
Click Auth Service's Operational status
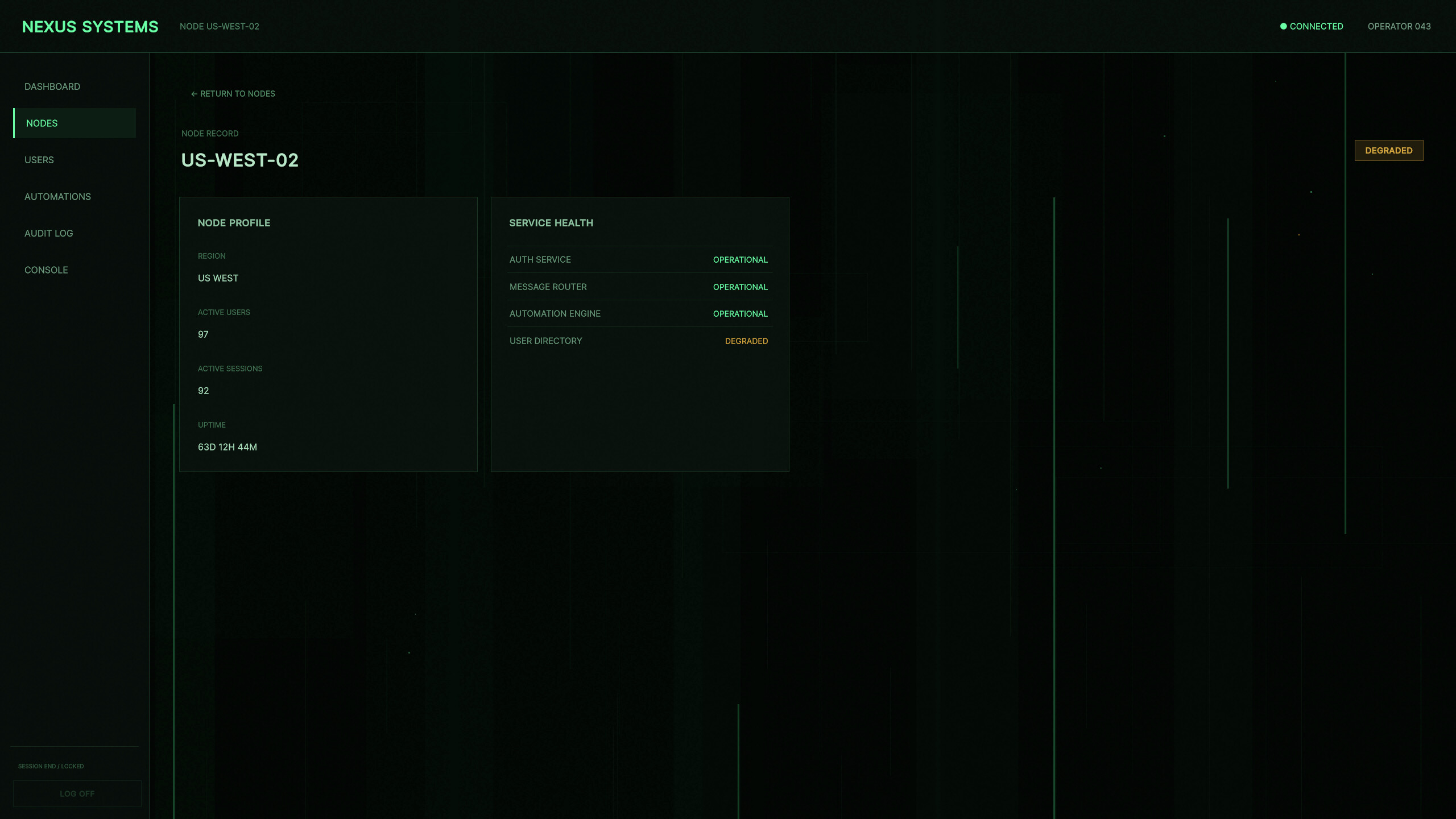(x=740, y=260)
